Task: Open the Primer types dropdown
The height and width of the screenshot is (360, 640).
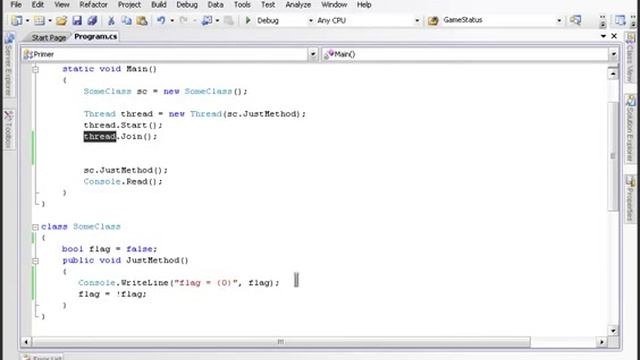Action: (x=313, y=54)
